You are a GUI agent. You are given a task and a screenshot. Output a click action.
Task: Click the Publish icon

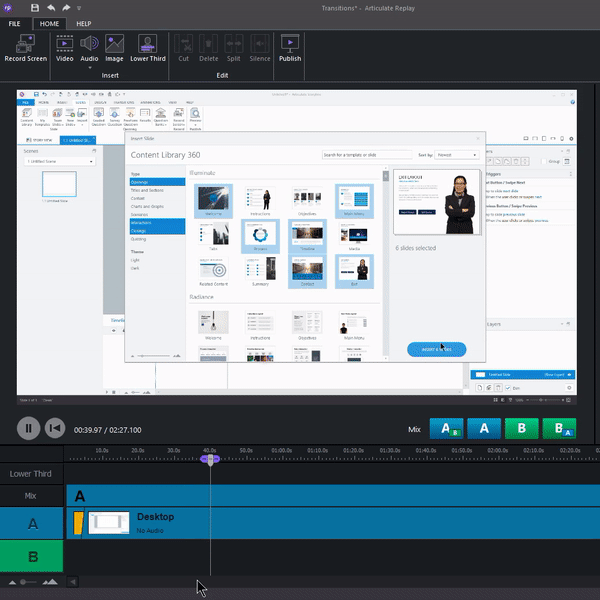tap(290, 44)
